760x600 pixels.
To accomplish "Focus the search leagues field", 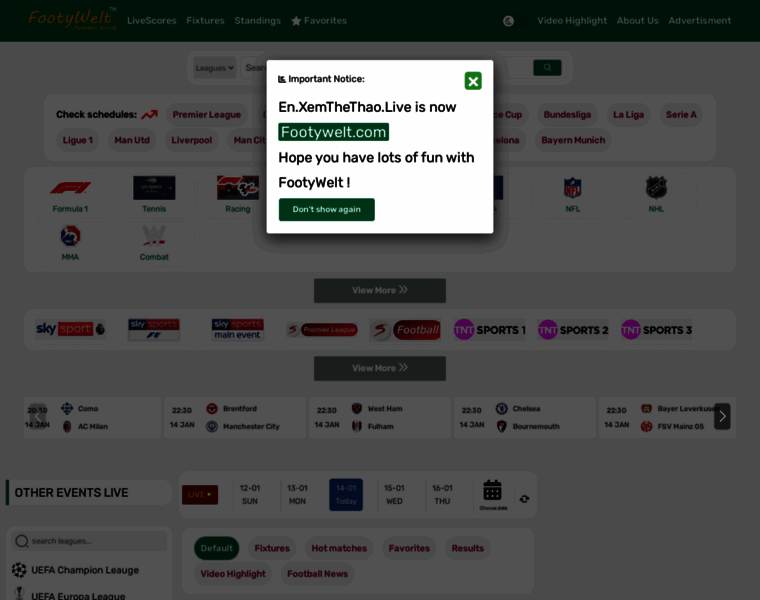I will (x=90, y=541).
